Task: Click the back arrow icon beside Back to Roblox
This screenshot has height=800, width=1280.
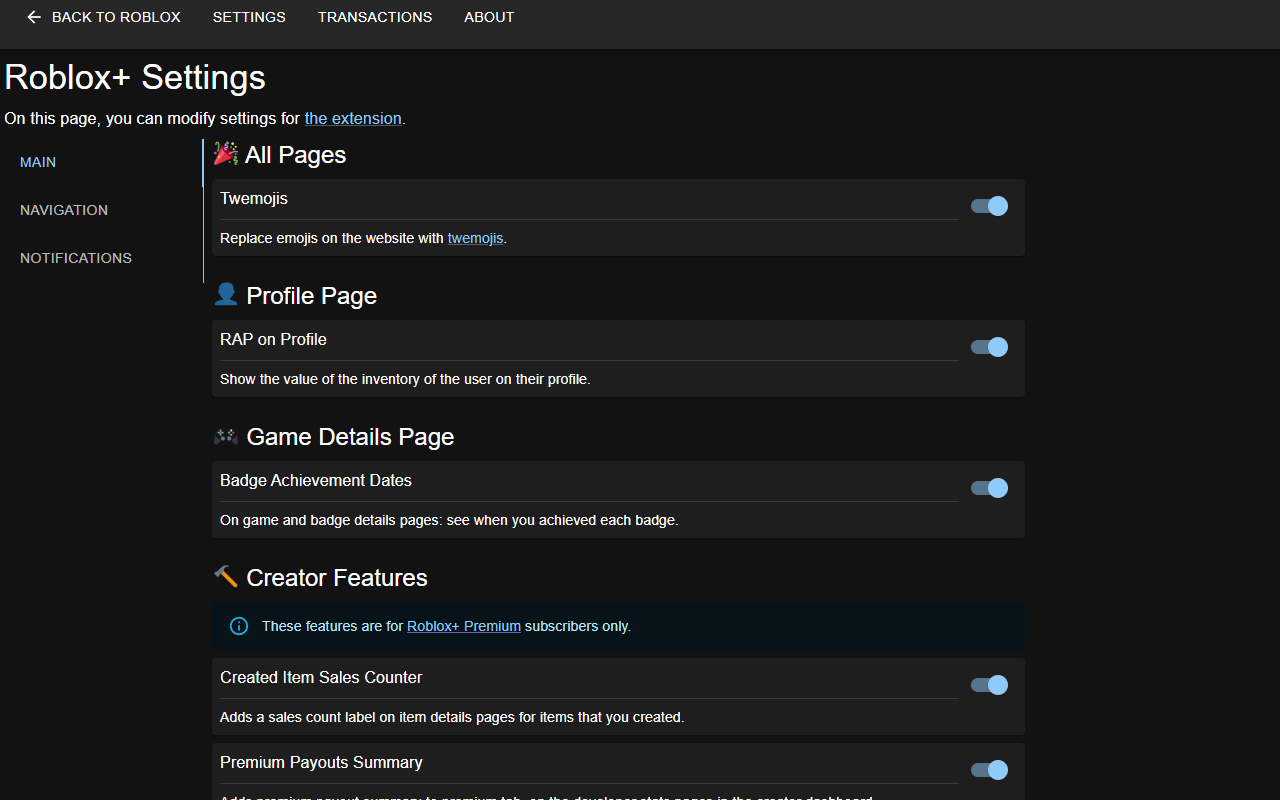Action: tap(34, 17)
